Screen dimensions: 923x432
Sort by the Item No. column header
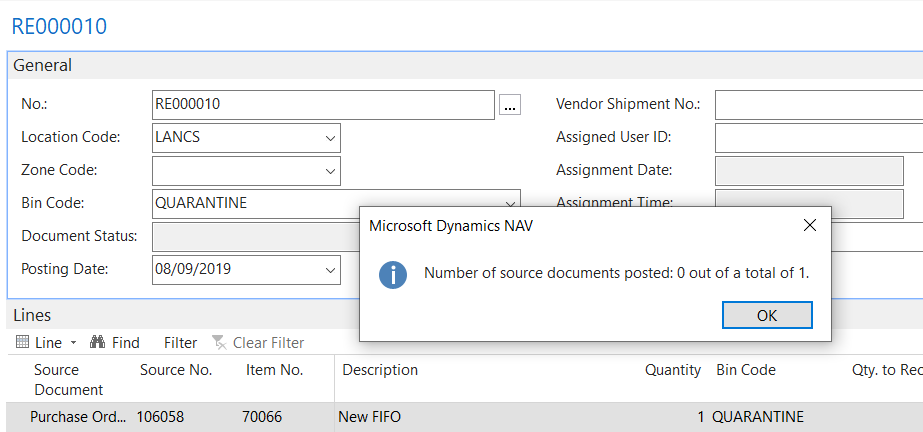(274, 370)
